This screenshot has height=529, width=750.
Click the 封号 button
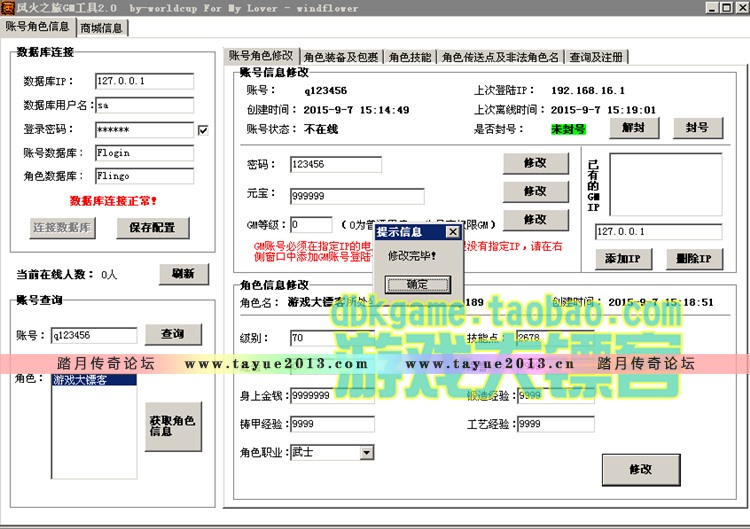[698, 128]
